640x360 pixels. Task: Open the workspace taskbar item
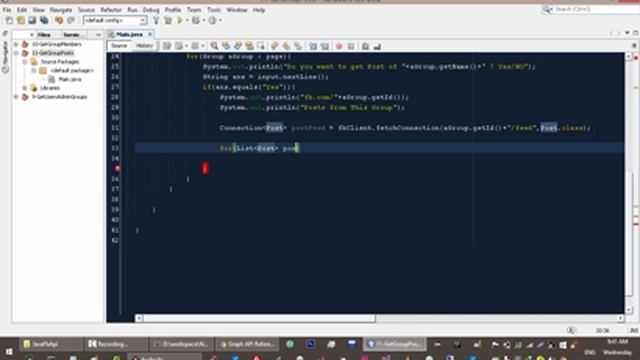click(182, 344)
